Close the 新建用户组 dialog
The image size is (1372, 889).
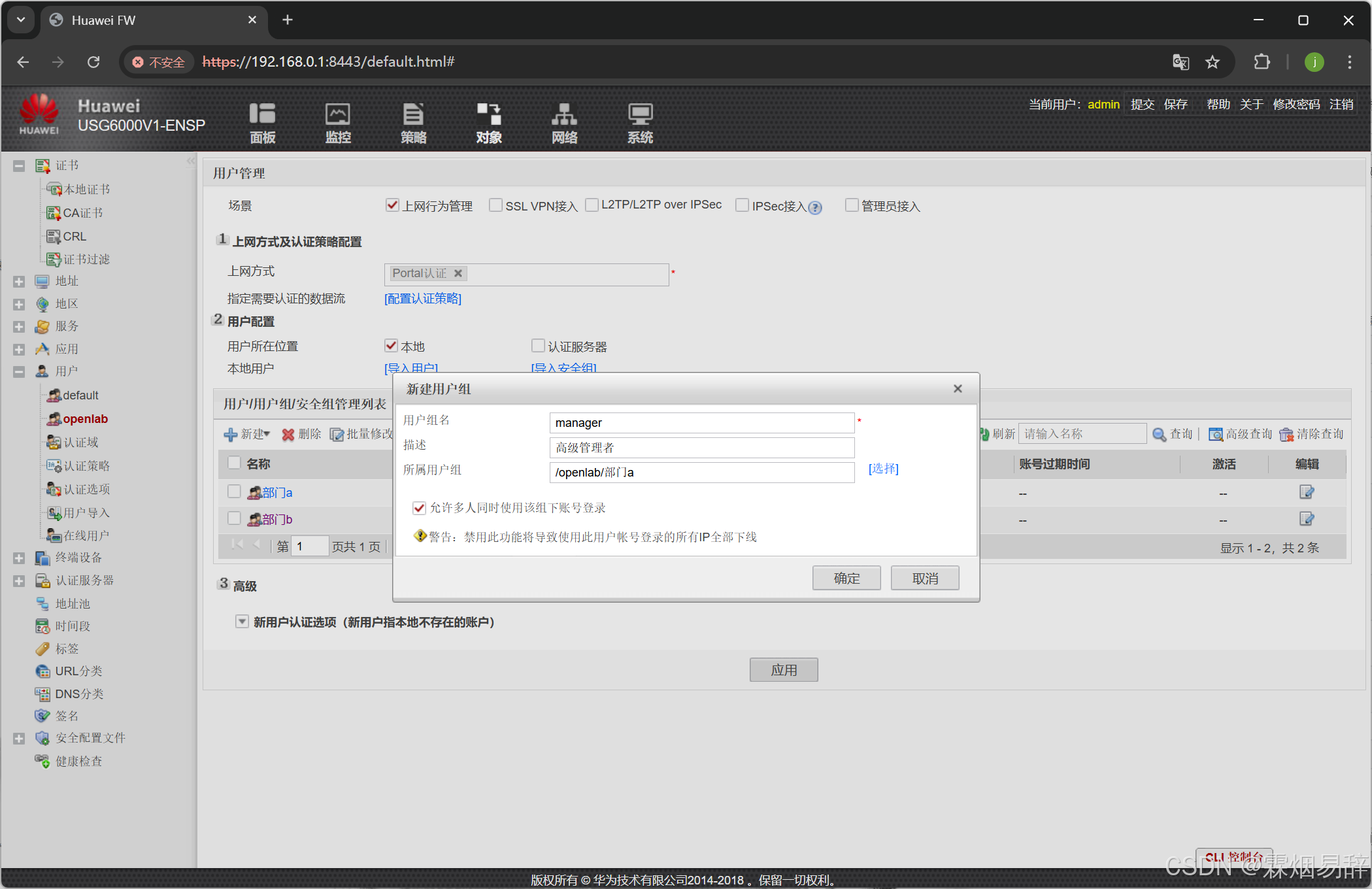pos(958,389)
